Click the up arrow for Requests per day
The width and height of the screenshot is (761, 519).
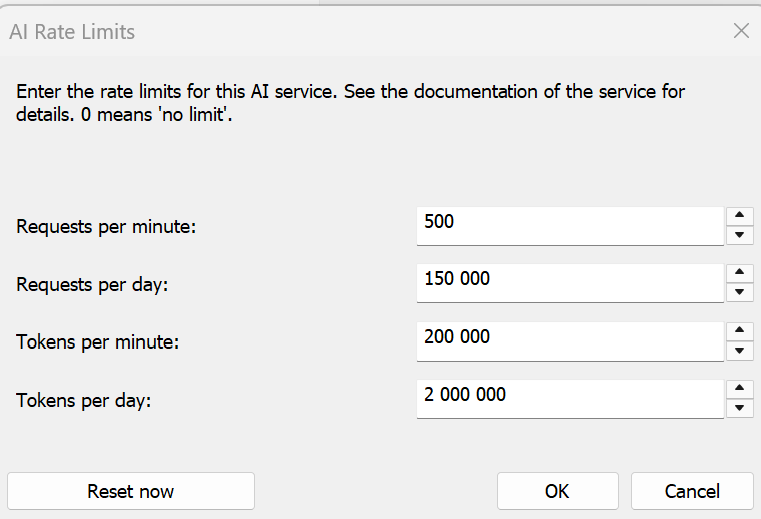[x=739, y=272]
